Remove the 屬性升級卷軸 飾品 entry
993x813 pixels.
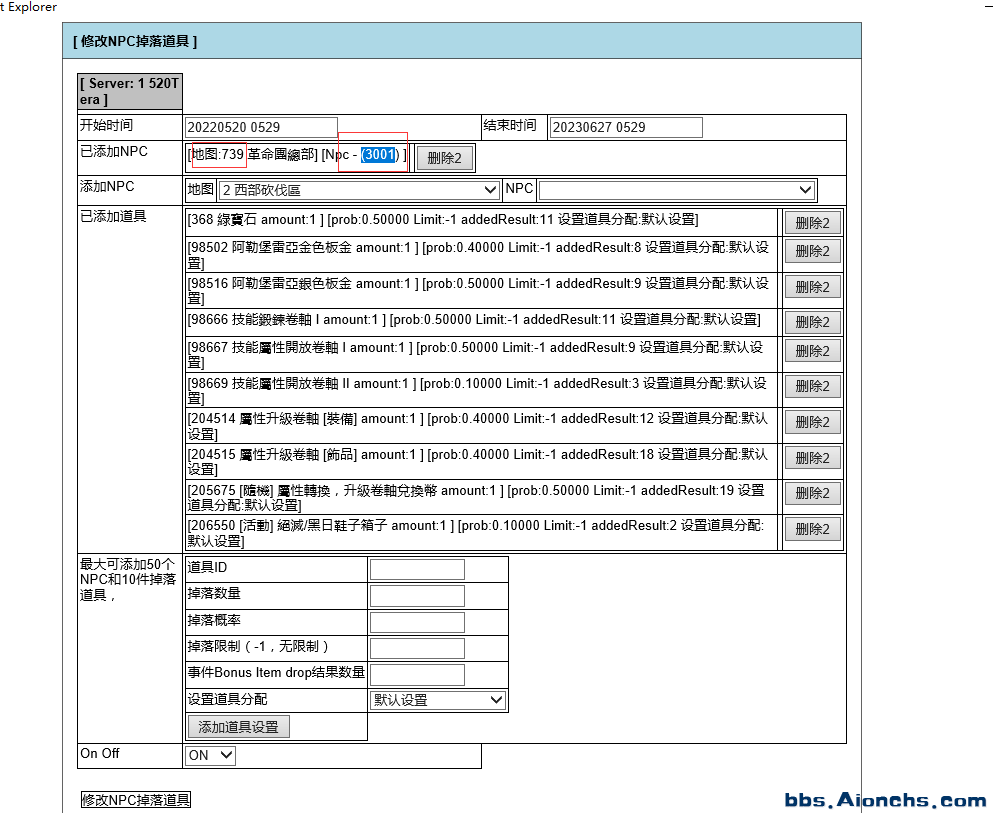(813, 457)
